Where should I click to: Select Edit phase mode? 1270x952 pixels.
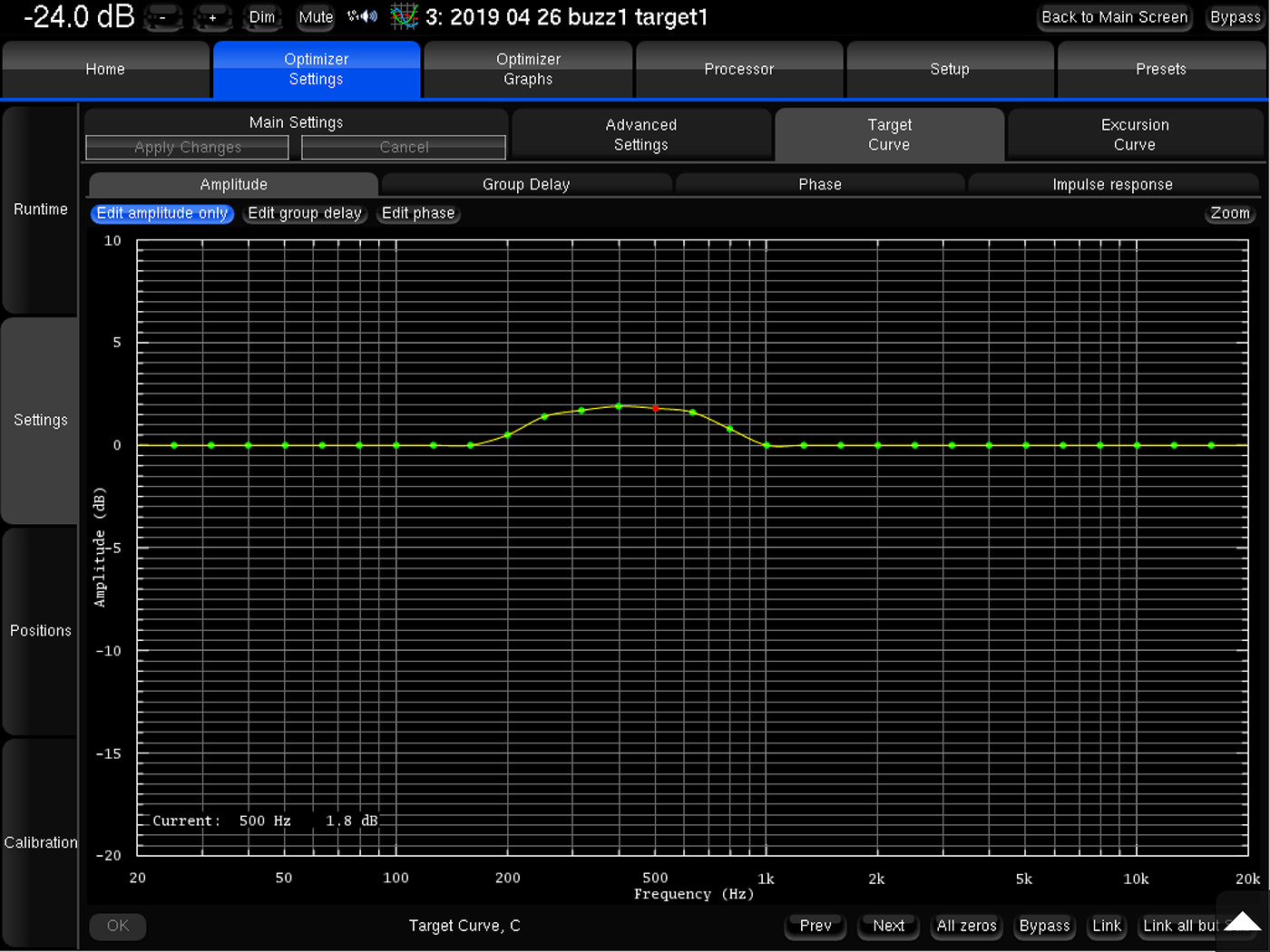[418, 213]
